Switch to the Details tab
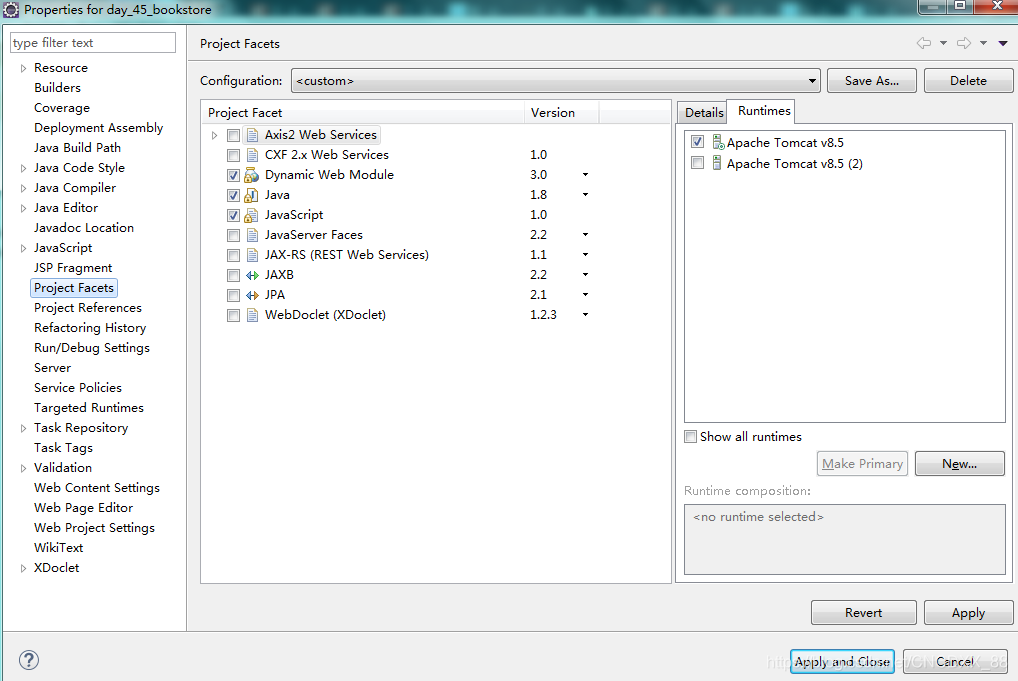The width and height of the screenshot is (1018, 681). pos(704,112)
